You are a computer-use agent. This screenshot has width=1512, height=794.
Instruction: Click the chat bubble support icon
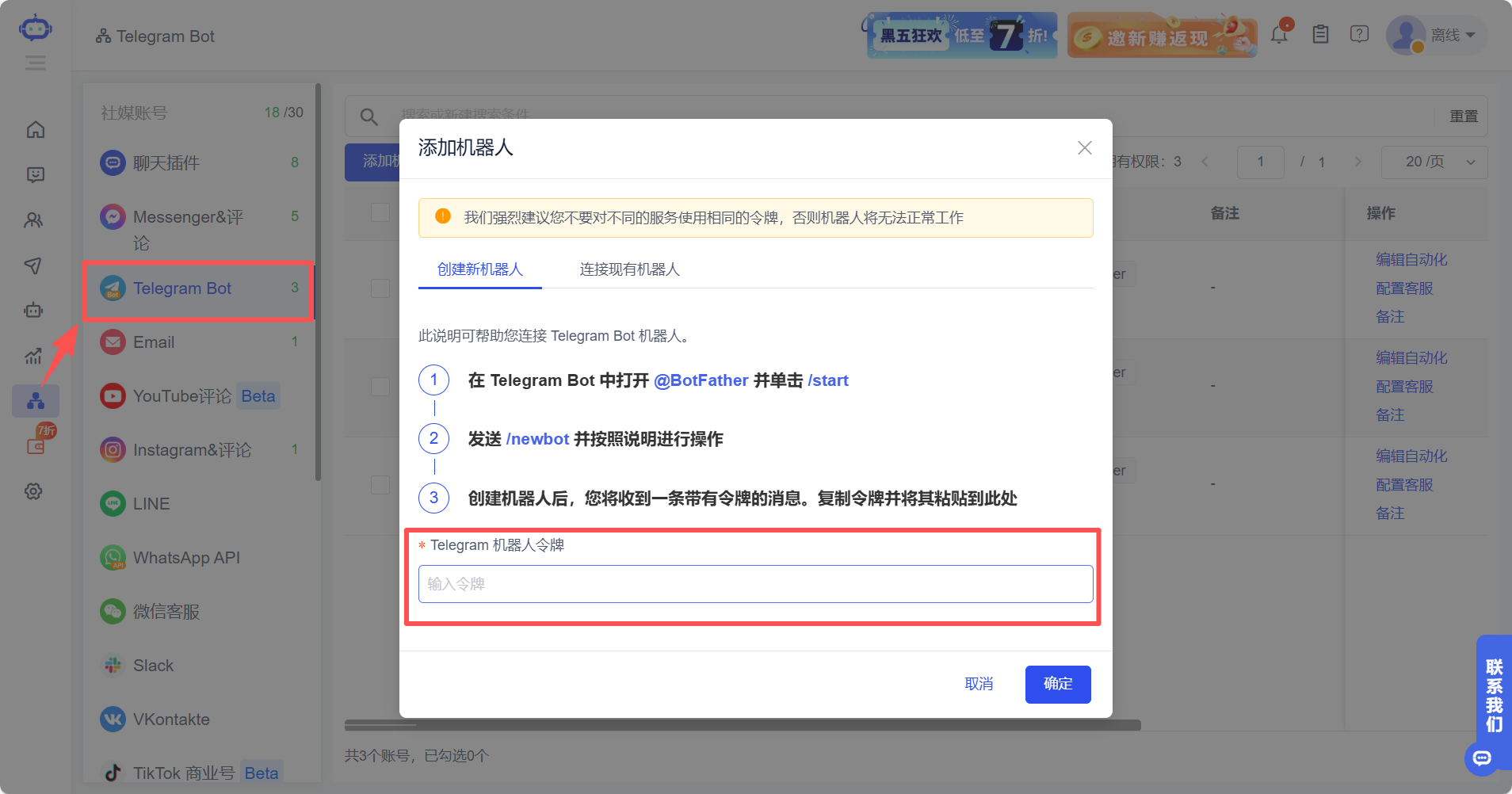point(1481,758)
